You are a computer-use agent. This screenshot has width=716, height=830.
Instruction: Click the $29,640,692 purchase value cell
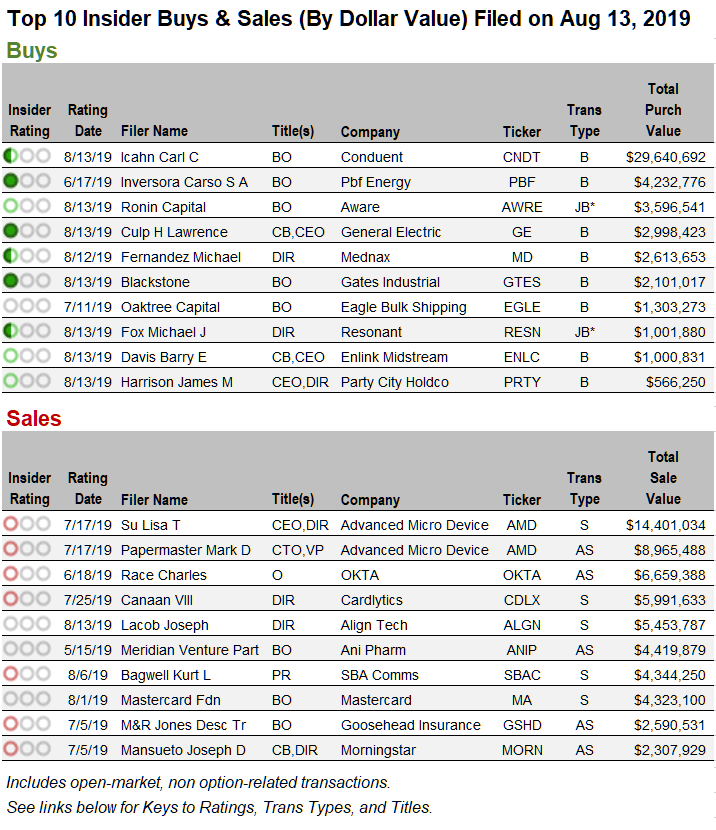tap(666, 157)
